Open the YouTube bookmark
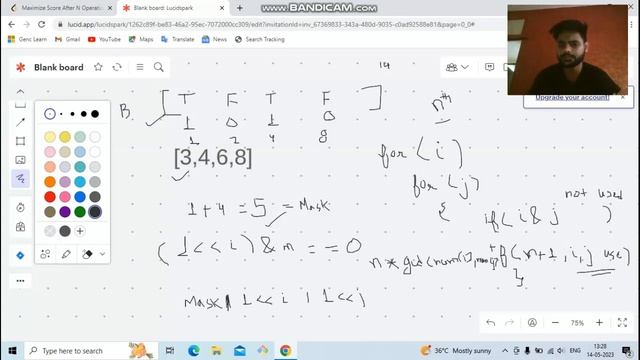The image size is (640, 360). [104, 39]
